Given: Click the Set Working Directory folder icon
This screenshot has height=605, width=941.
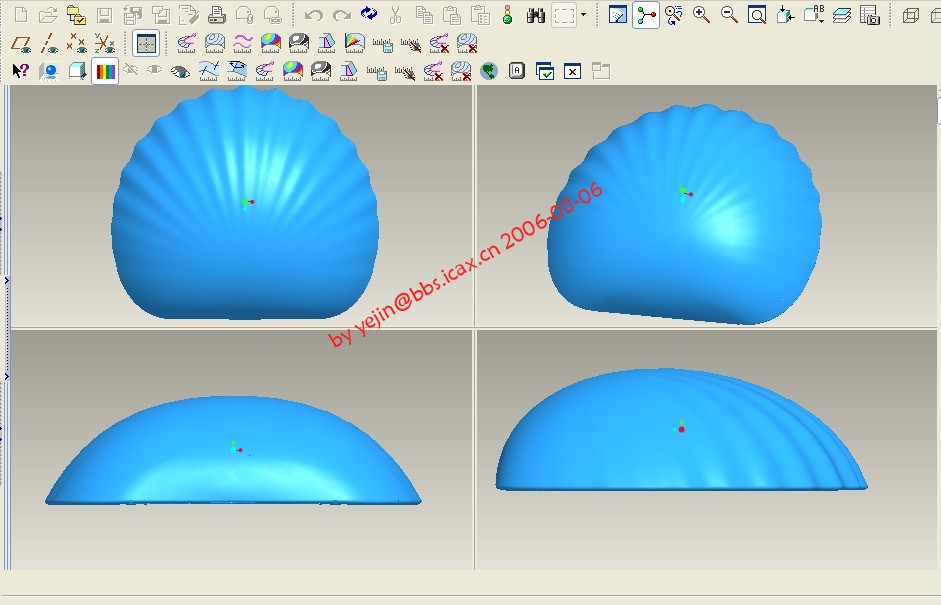Looking at the screenshot, I should [76, 15].
